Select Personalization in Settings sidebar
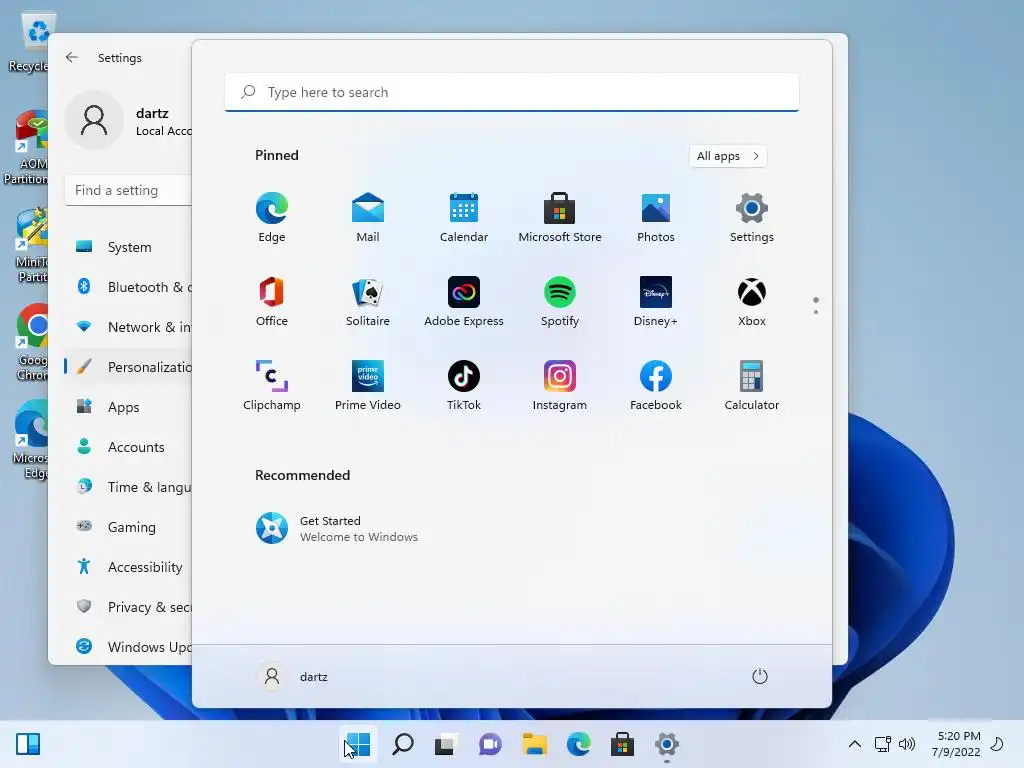The height and width of the screenshot is (768, 1024). tap(129, 367)
